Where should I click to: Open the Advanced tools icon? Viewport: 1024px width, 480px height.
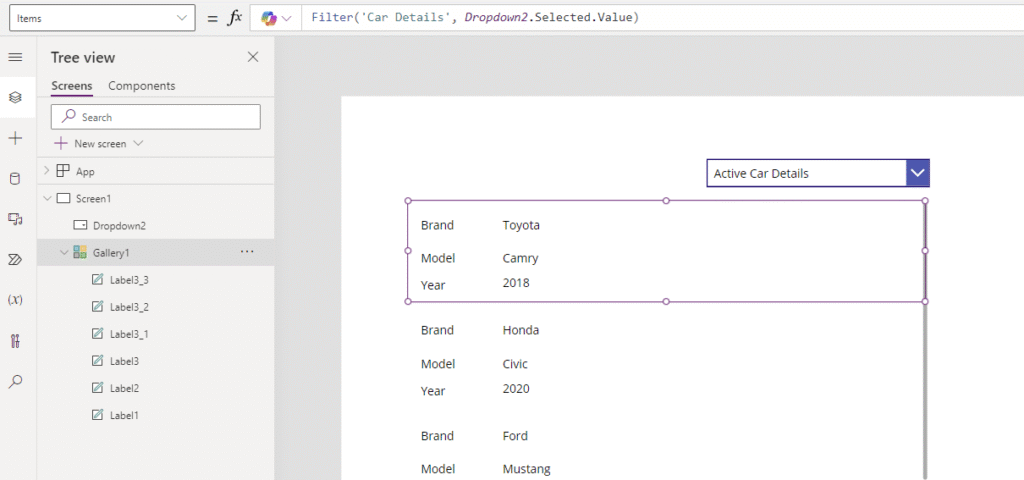(x=15, y=341)
